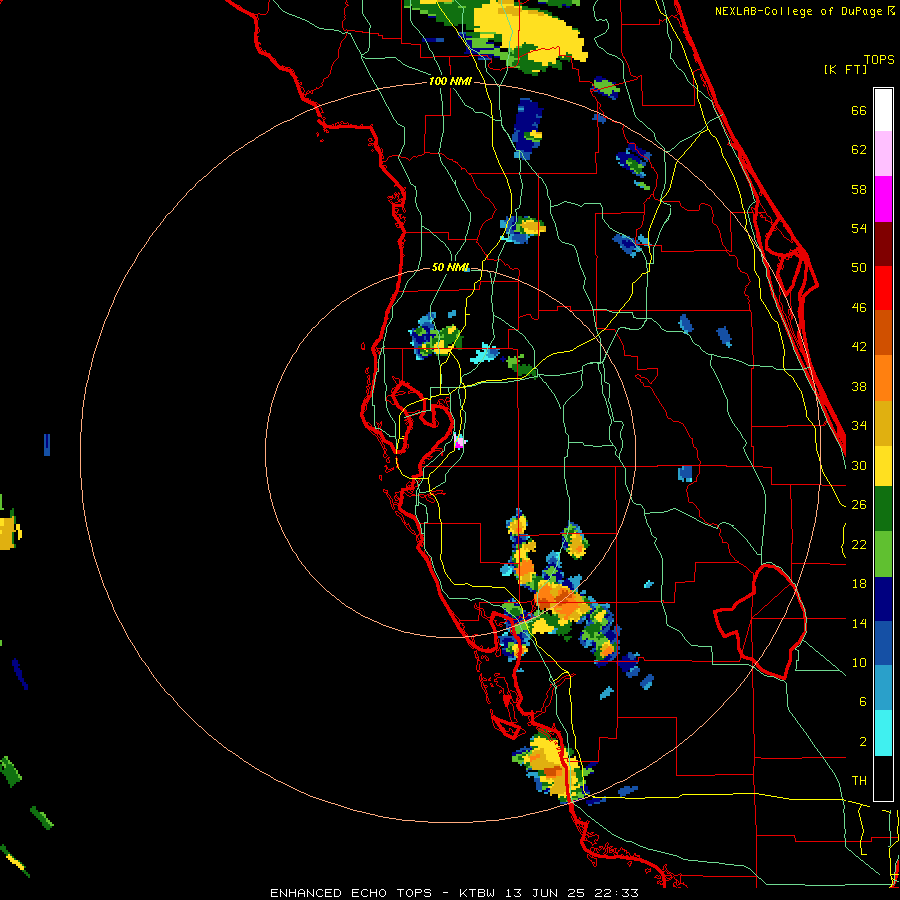900x900 pixels.
Task: Click the light green legend swatch
Action: click(x=883, y=554)
